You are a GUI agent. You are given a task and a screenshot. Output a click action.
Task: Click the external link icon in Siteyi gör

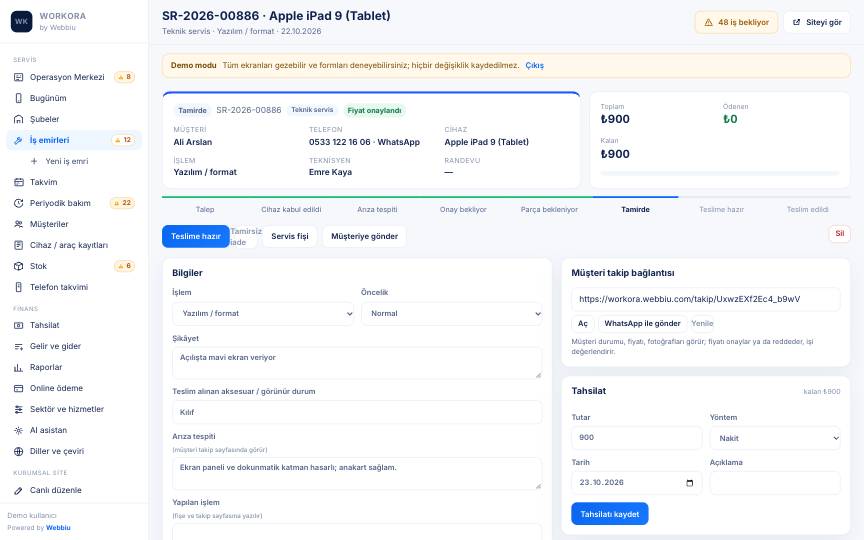click(796, 23)
